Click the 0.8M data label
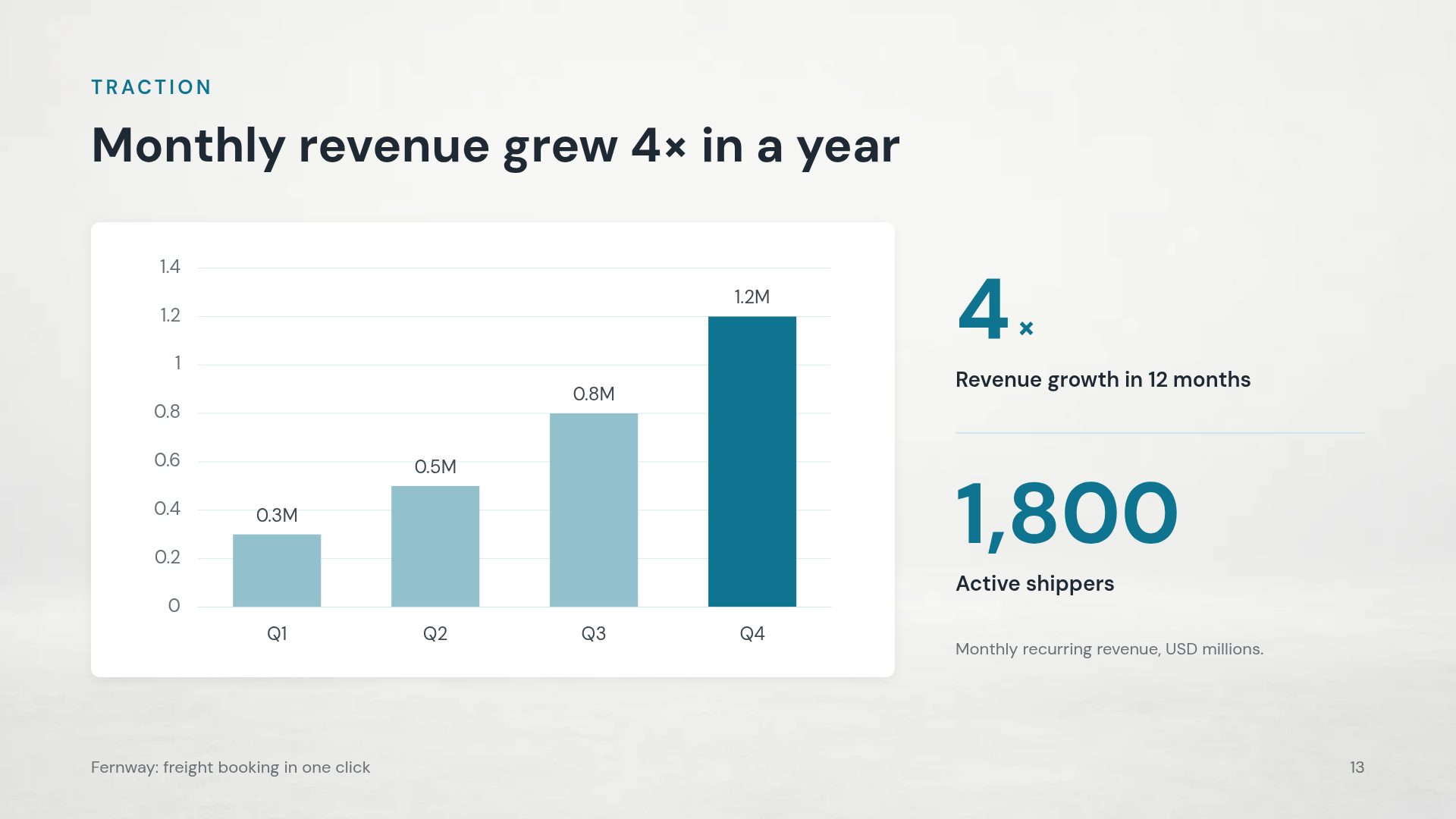This screenshot has width=1456, height=819. [x=594, y=394]
